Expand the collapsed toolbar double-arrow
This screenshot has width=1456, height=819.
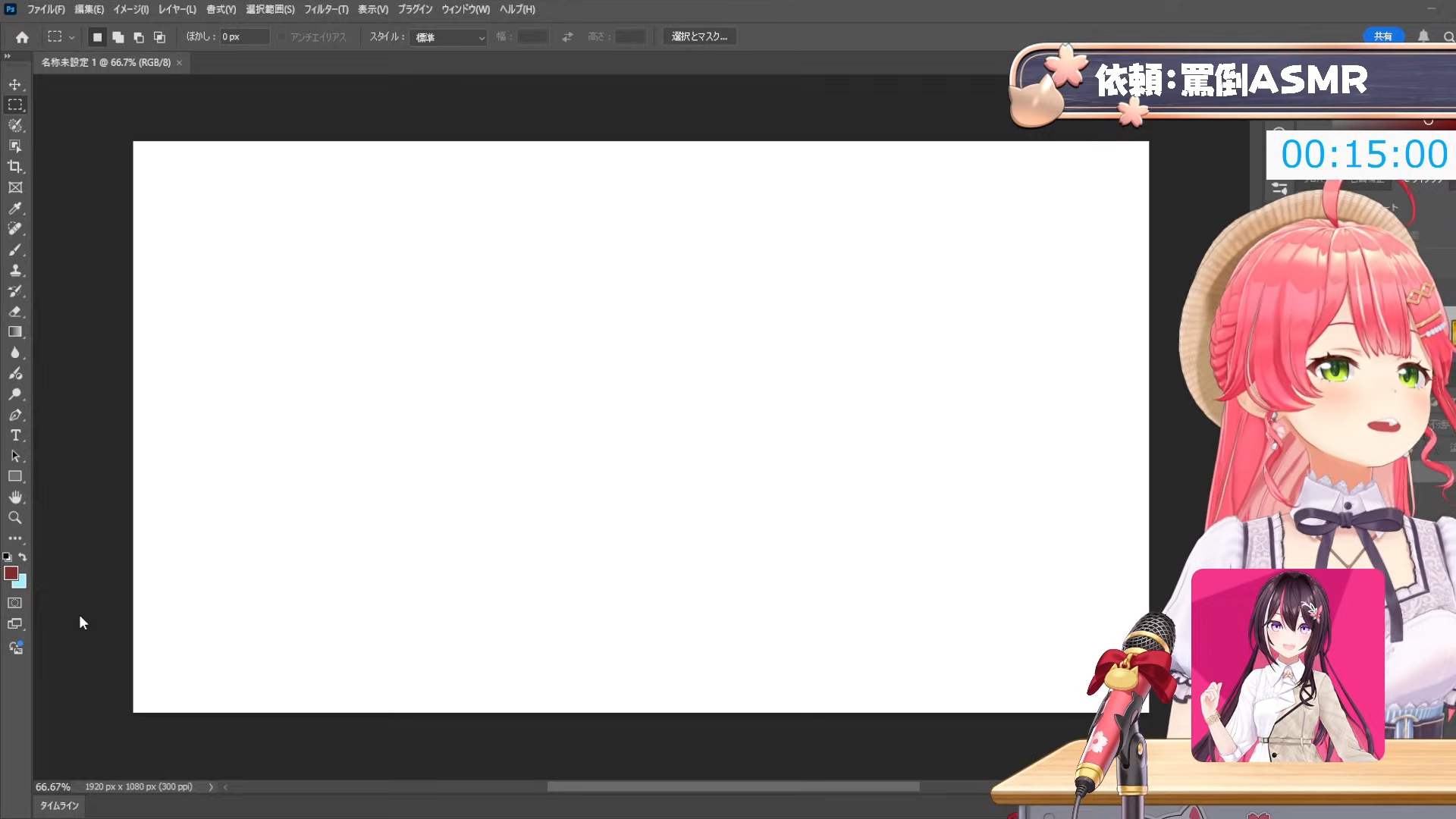[x=8, y=56]
